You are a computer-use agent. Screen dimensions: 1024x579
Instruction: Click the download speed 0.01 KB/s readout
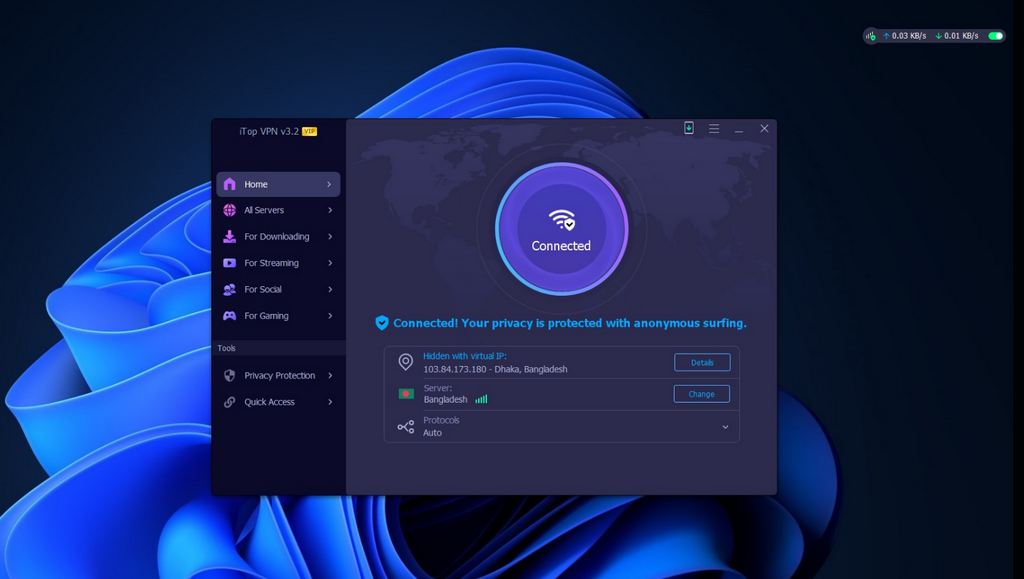[957, 36]
